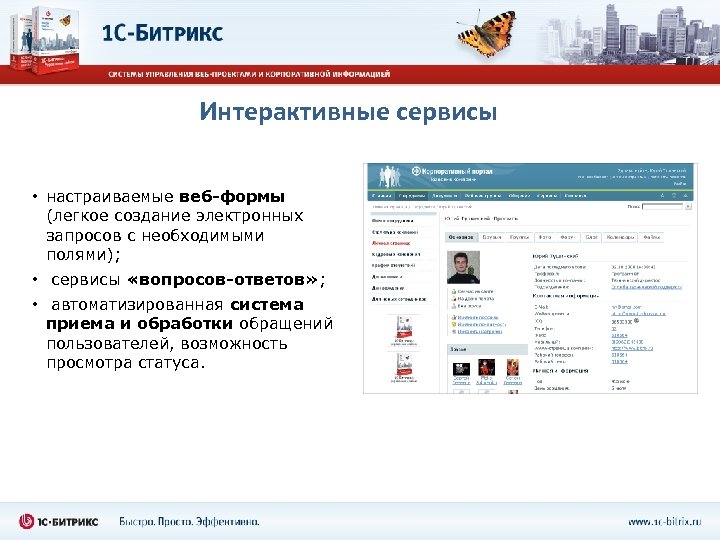Click the "Друзья" block header

tap(487, 349)
